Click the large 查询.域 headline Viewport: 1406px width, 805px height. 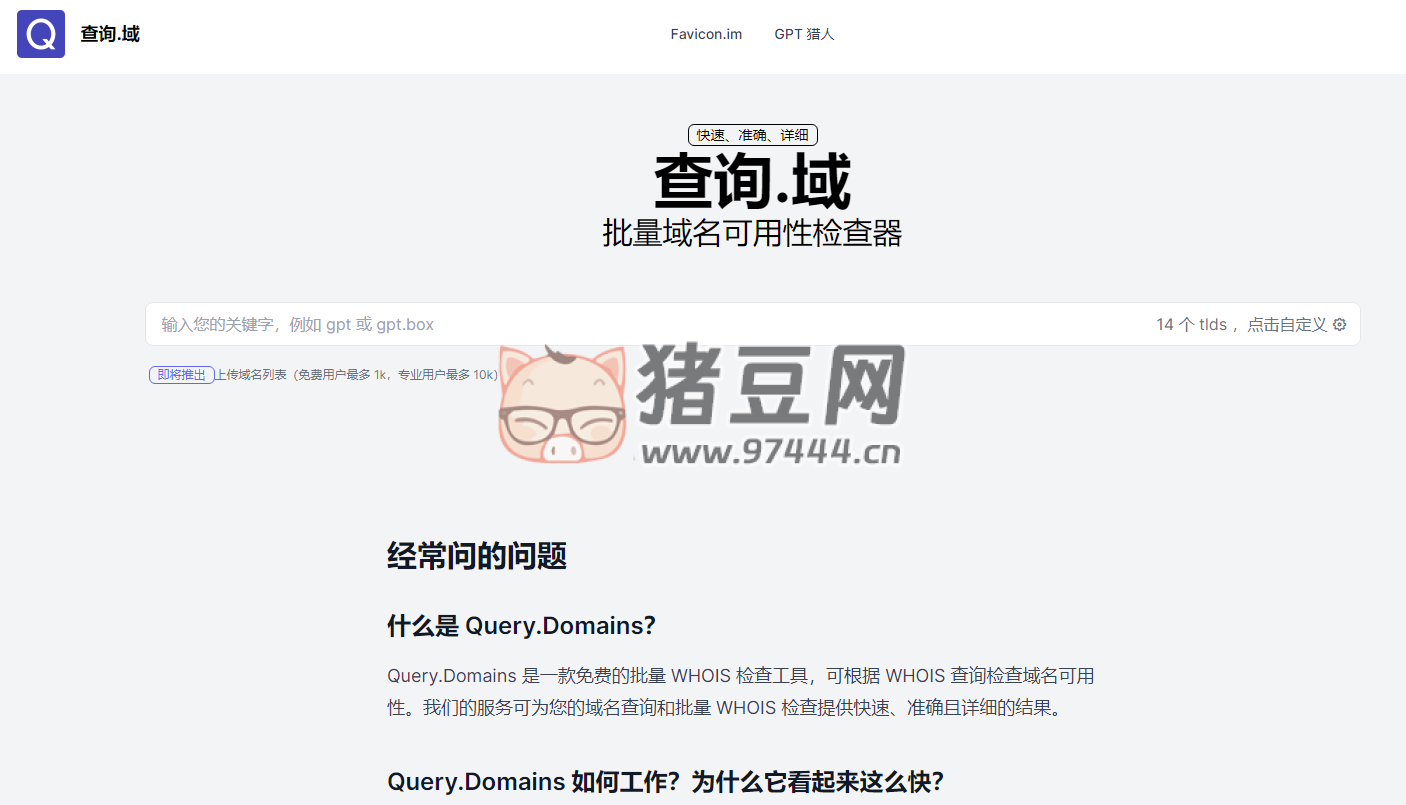click(753, 182)
